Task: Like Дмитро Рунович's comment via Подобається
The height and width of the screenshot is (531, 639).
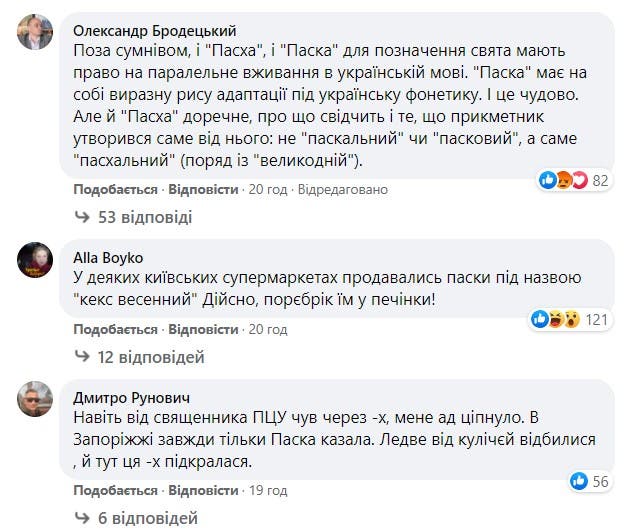Action: [115, 490]
